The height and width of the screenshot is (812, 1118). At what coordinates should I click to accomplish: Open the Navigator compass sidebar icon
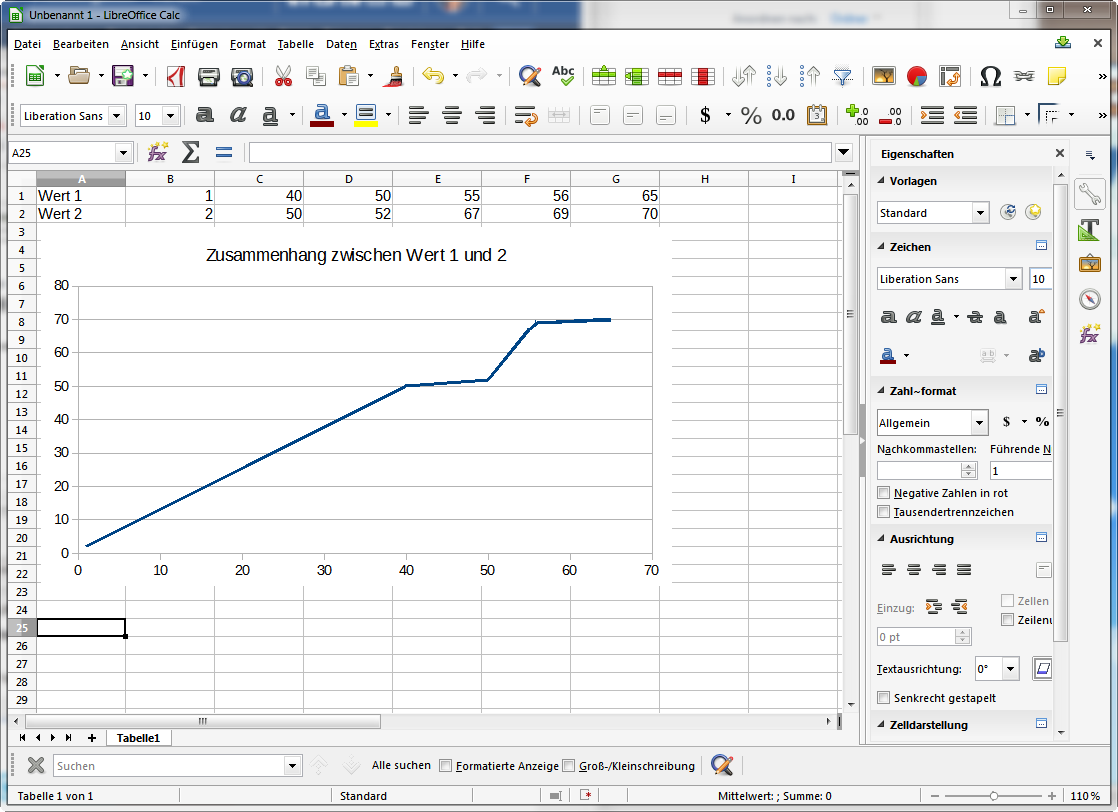[x=1089, y=299]
